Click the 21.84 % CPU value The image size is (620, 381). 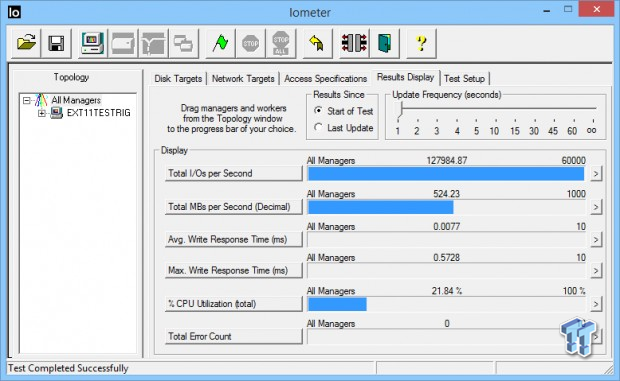click(x=447, y=291)
